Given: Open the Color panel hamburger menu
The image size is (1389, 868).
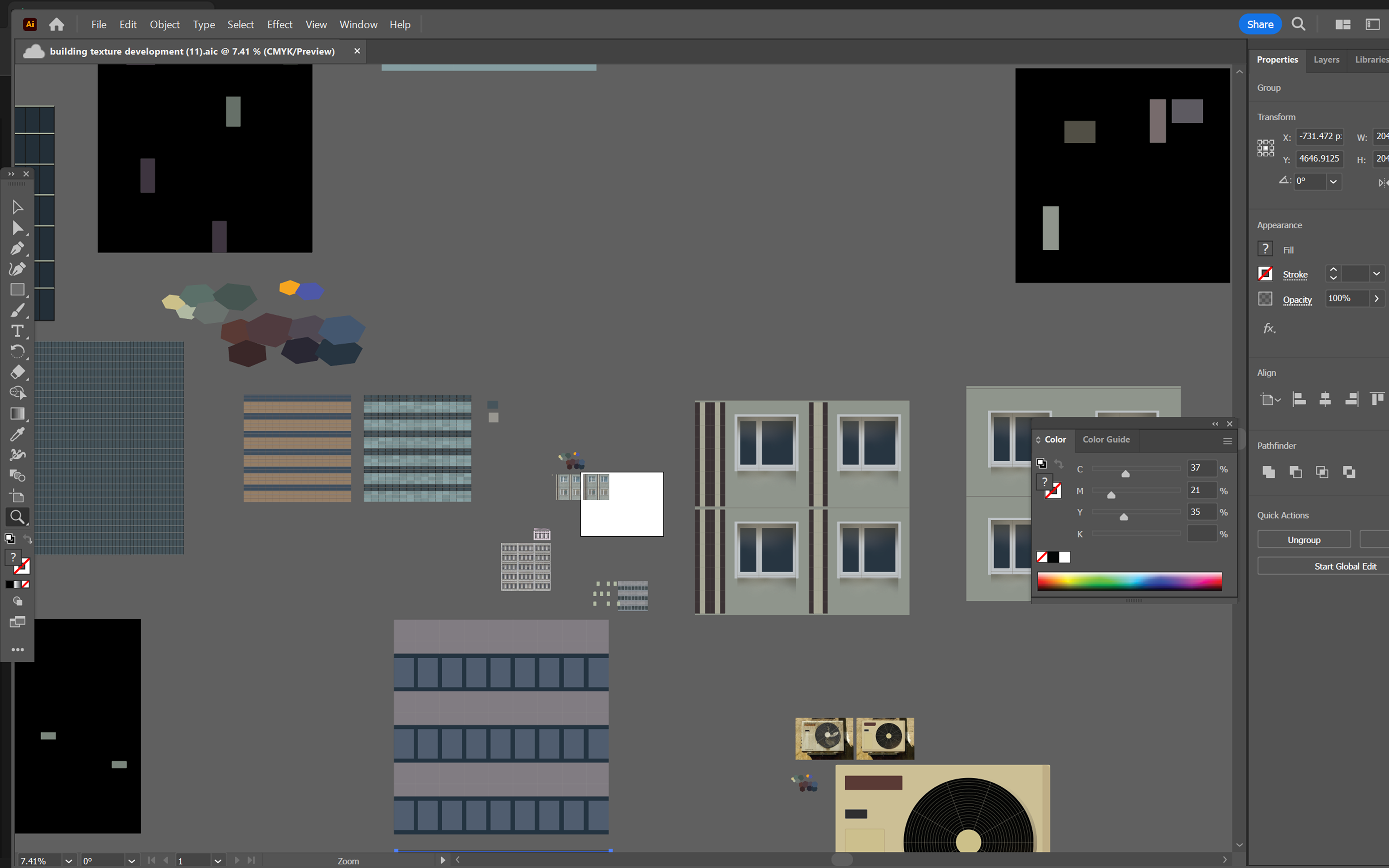Looking at the screenshot, I should [1227, 441].
